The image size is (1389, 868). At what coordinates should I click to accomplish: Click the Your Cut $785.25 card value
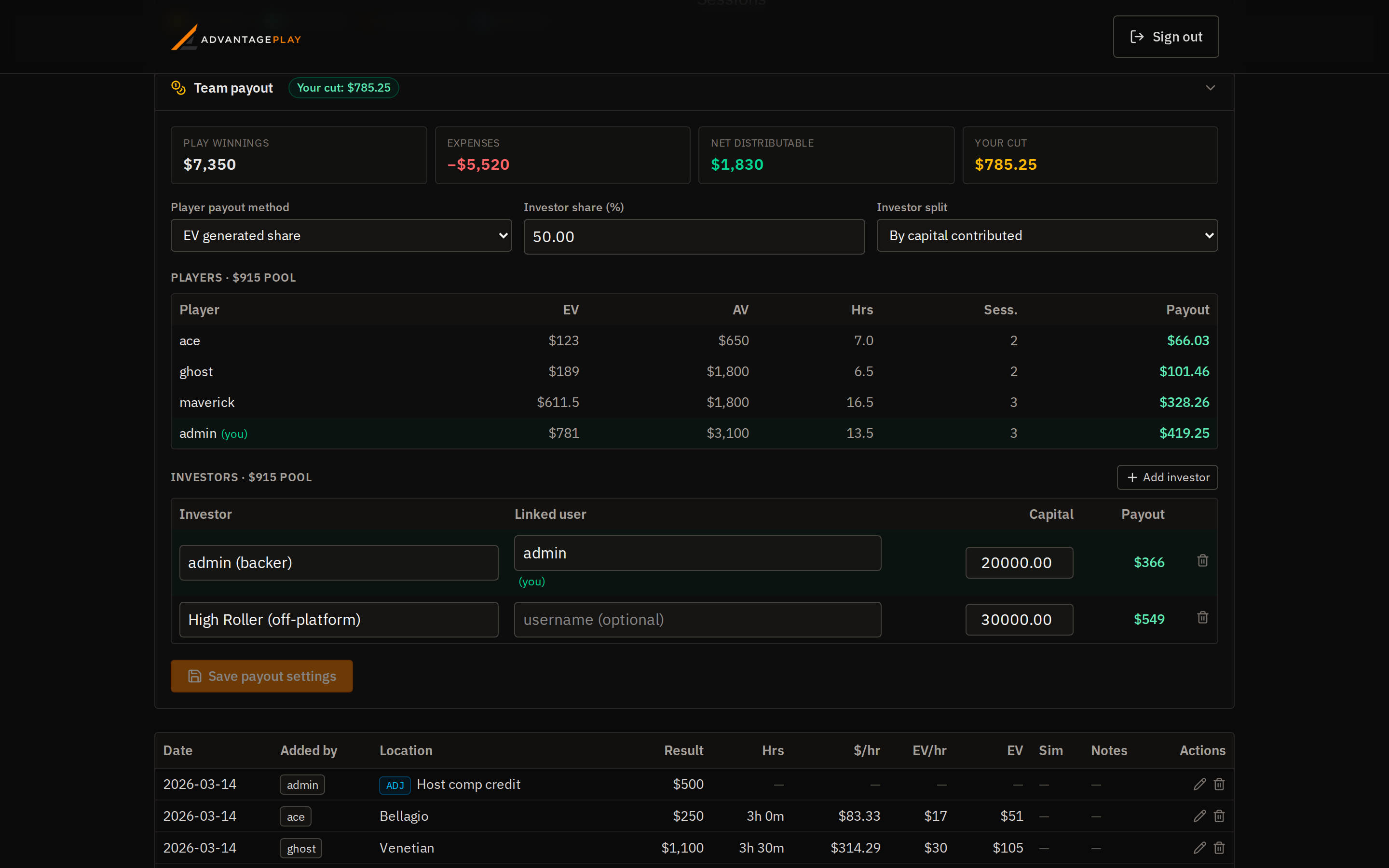click(x=1006, y=165)
